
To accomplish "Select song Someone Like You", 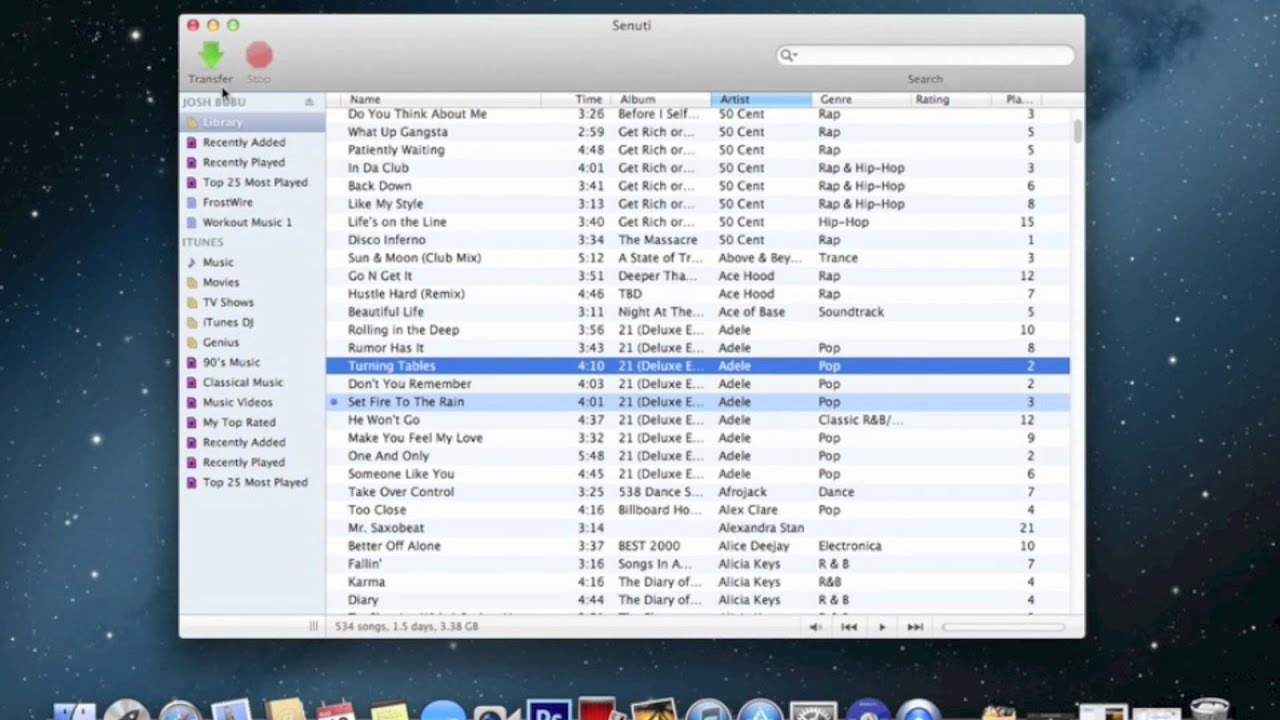I will [698, 474].
